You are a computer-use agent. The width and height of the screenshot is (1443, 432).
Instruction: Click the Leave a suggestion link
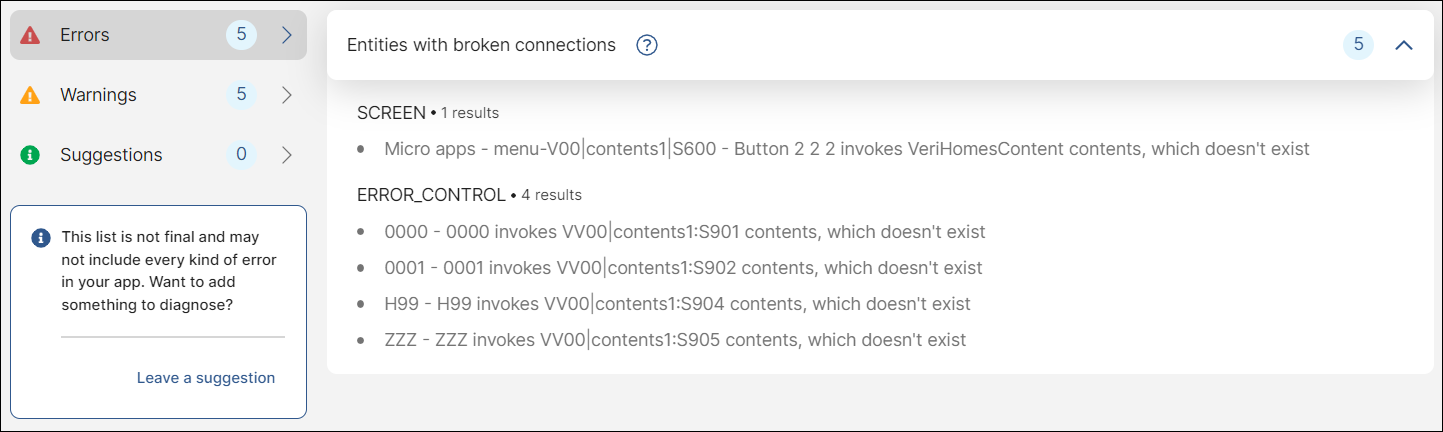click(206, 378)
